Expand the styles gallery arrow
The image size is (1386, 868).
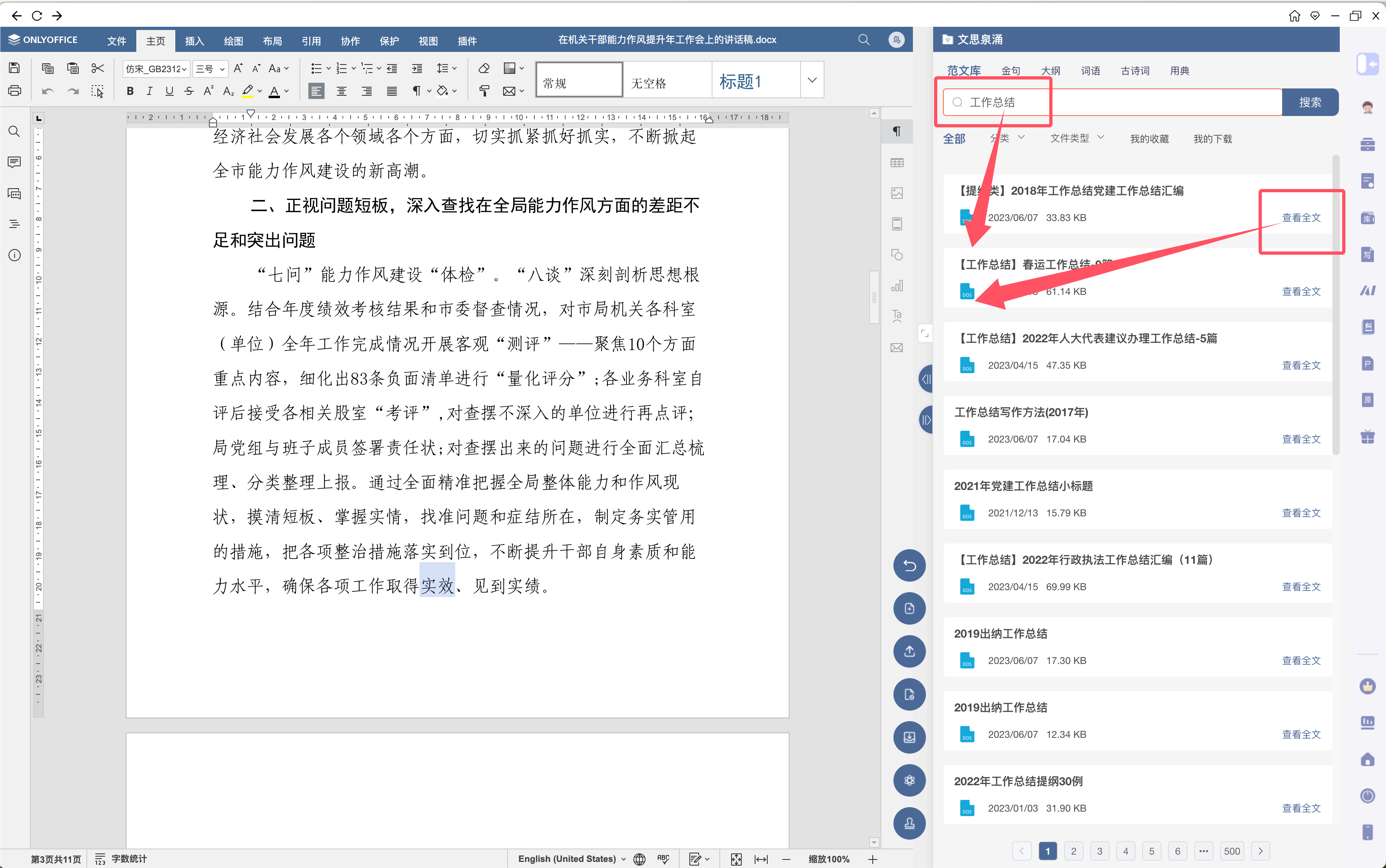pyautogui.click(x=812, y=80)
